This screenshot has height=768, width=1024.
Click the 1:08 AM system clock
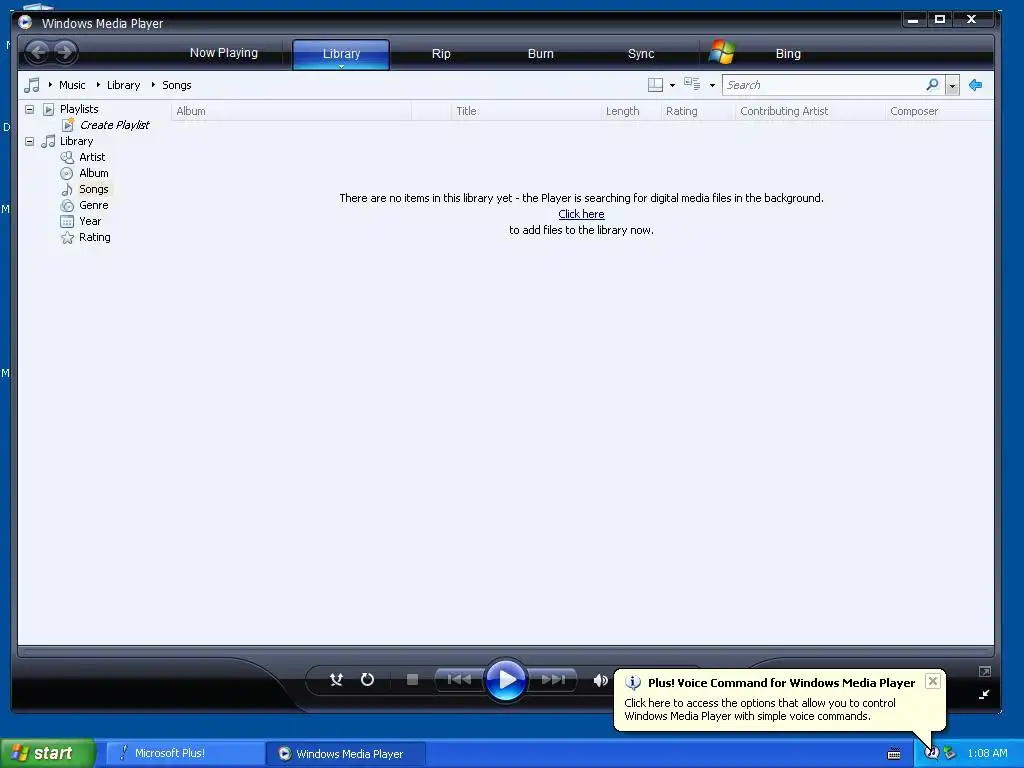[x=987, y=753]
